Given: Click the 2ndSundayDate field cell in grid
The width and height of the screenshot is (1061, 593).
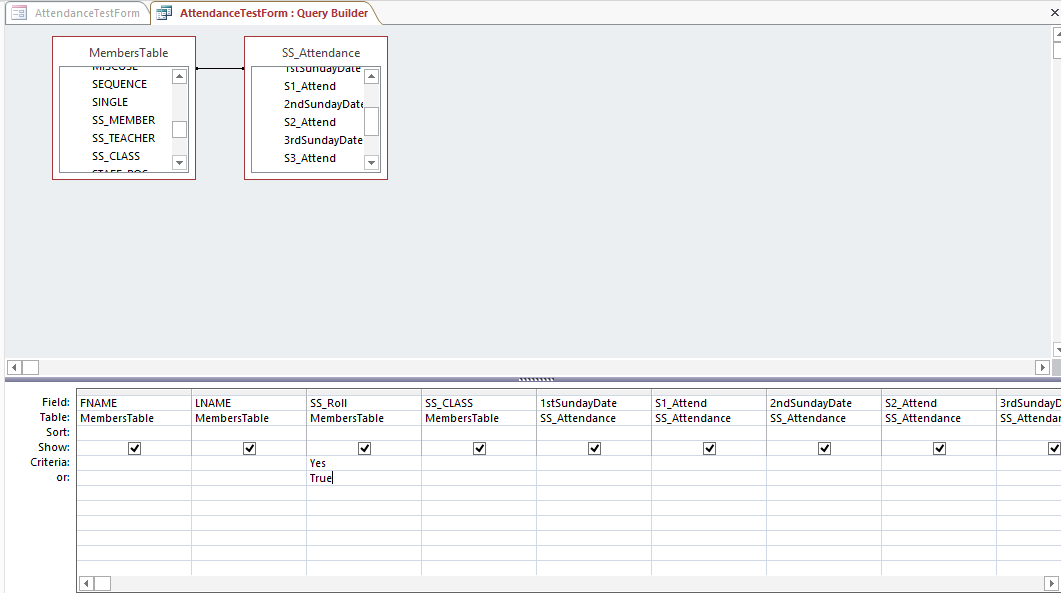Looking at the screenshot, I should tap(824, 403).
